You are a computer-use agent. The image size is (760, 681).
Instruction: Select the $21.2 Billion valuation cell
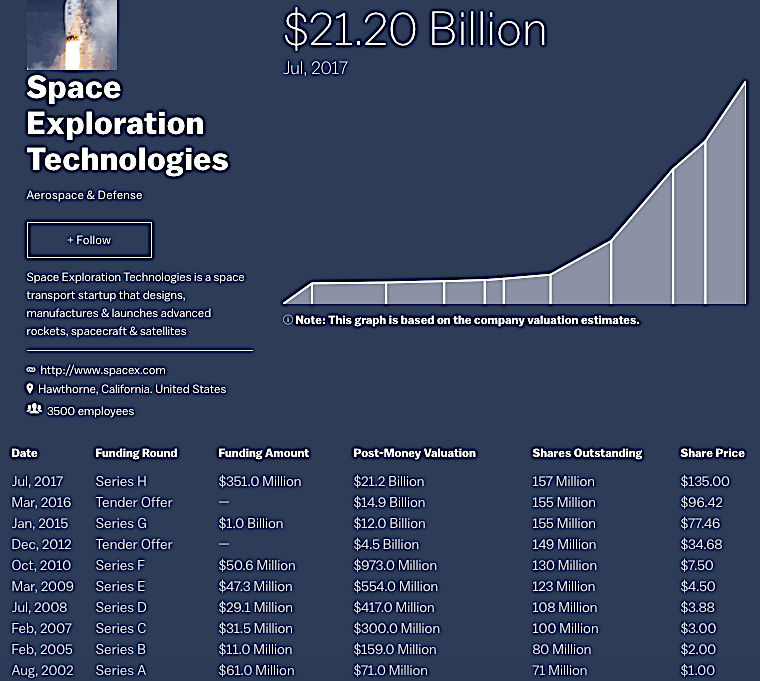[x=389, y=481]
